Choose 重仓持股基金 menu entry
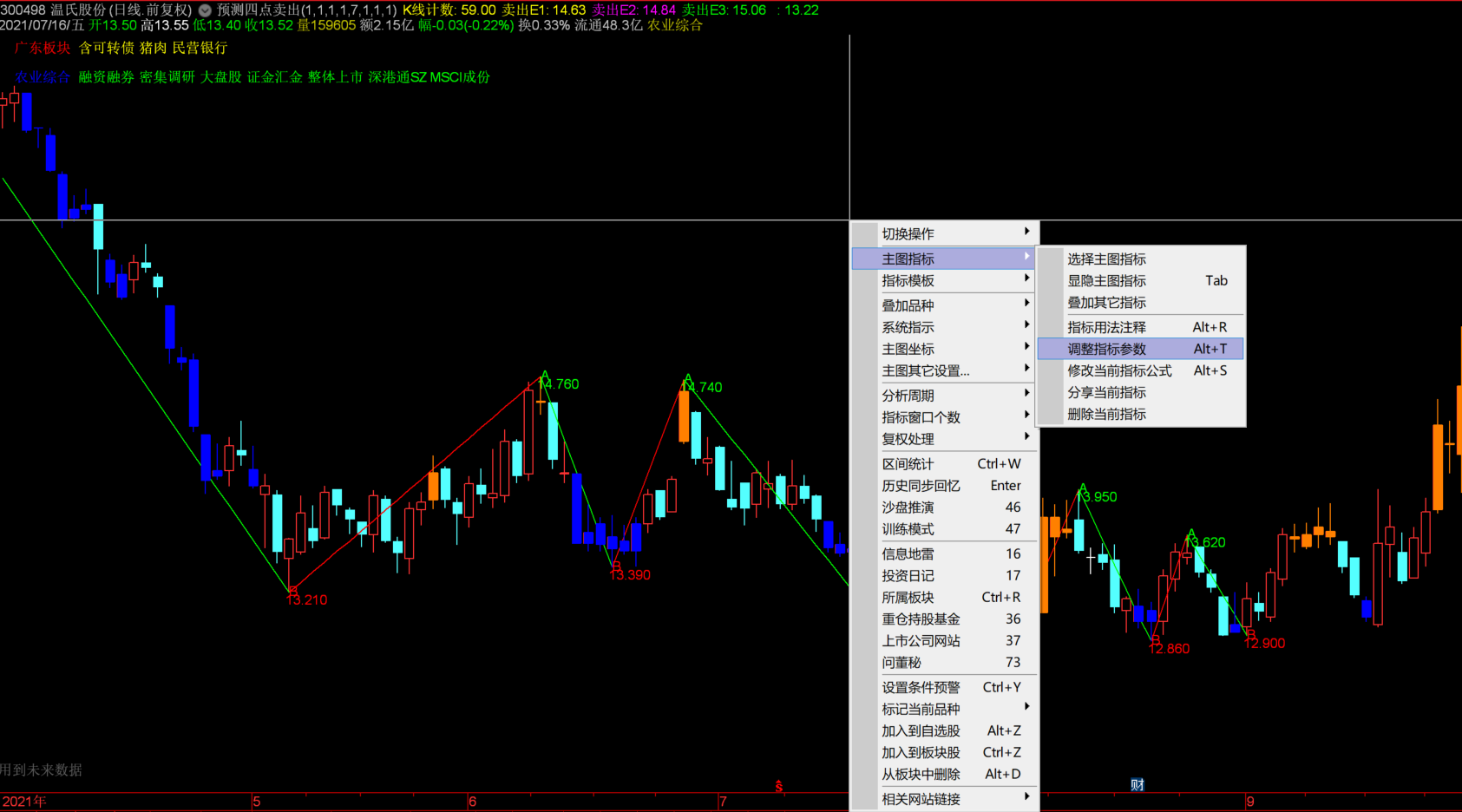This screenshot has width=1462, height=812. tap(945, 619)
